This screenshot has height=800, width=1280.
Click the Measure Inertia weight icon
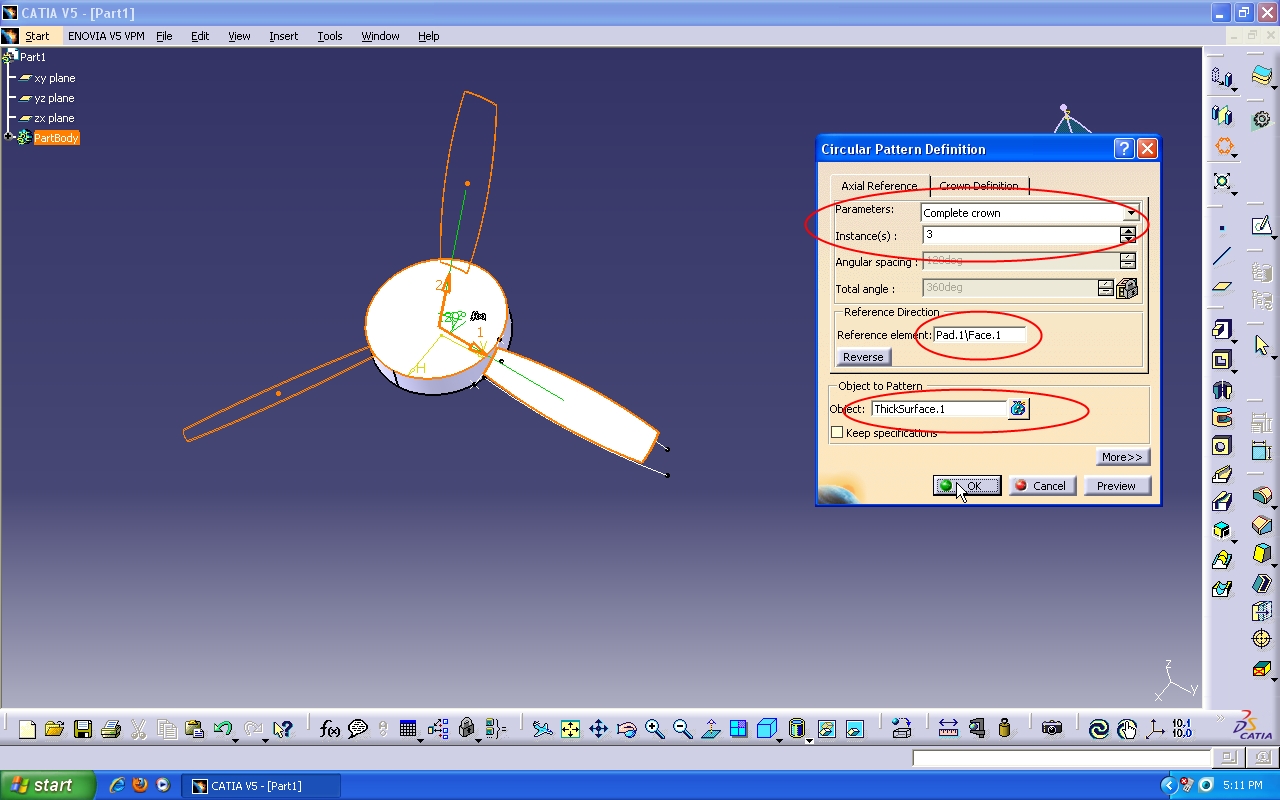tap(1004, 729)
